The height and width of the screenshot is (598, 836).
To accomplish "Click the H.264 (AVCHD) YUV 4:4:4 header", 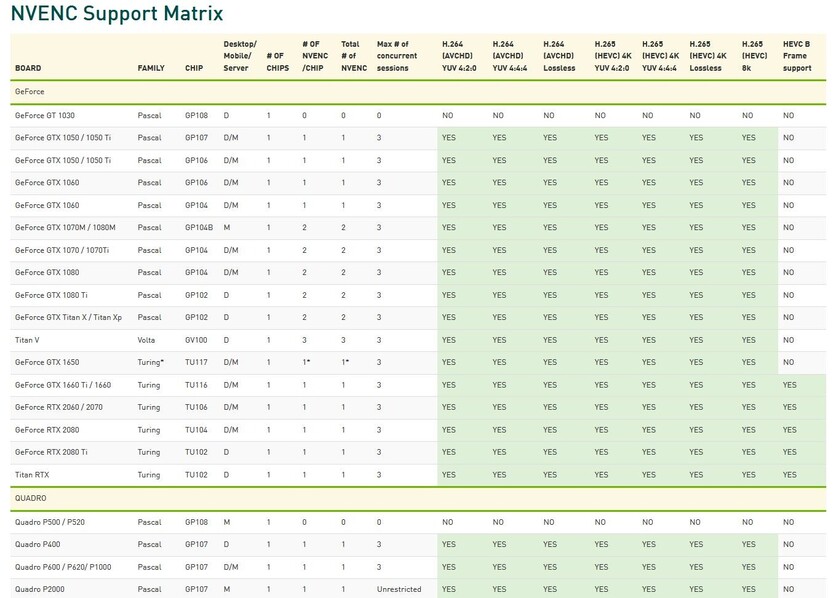I will pyautogui.click(x=510, y=56).
